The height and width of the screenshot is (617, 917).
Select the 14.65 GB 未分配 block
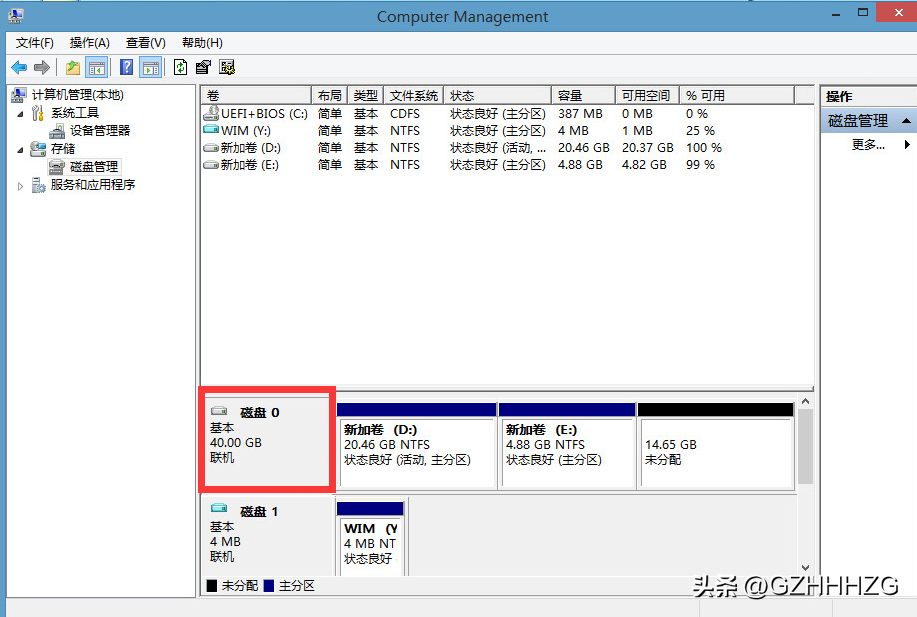pyautogui.click(x=716, y=446)
